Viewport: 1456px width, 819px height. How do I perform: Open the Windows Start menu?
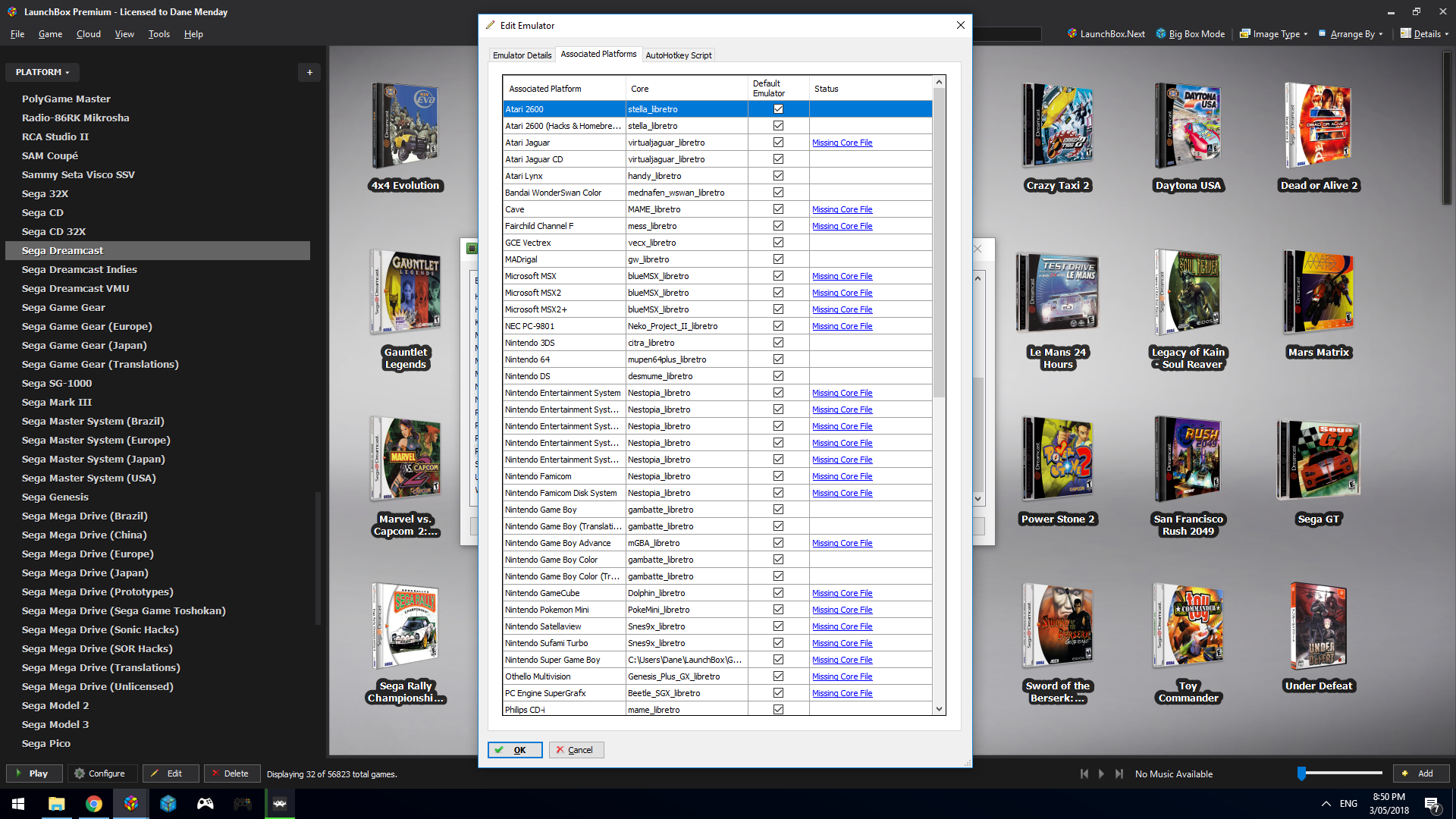tap(18, 804)
